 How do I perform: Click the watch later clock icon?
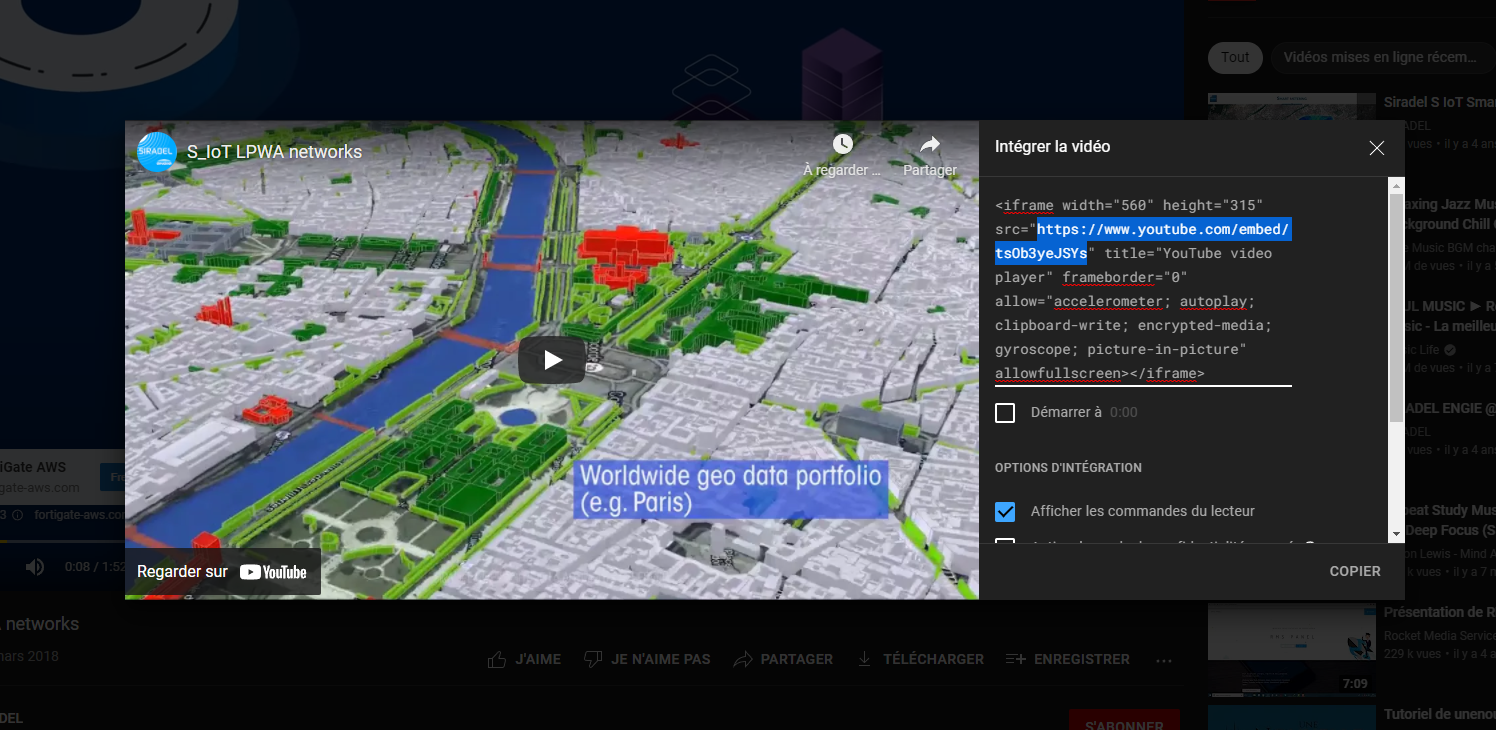[843, 144]
